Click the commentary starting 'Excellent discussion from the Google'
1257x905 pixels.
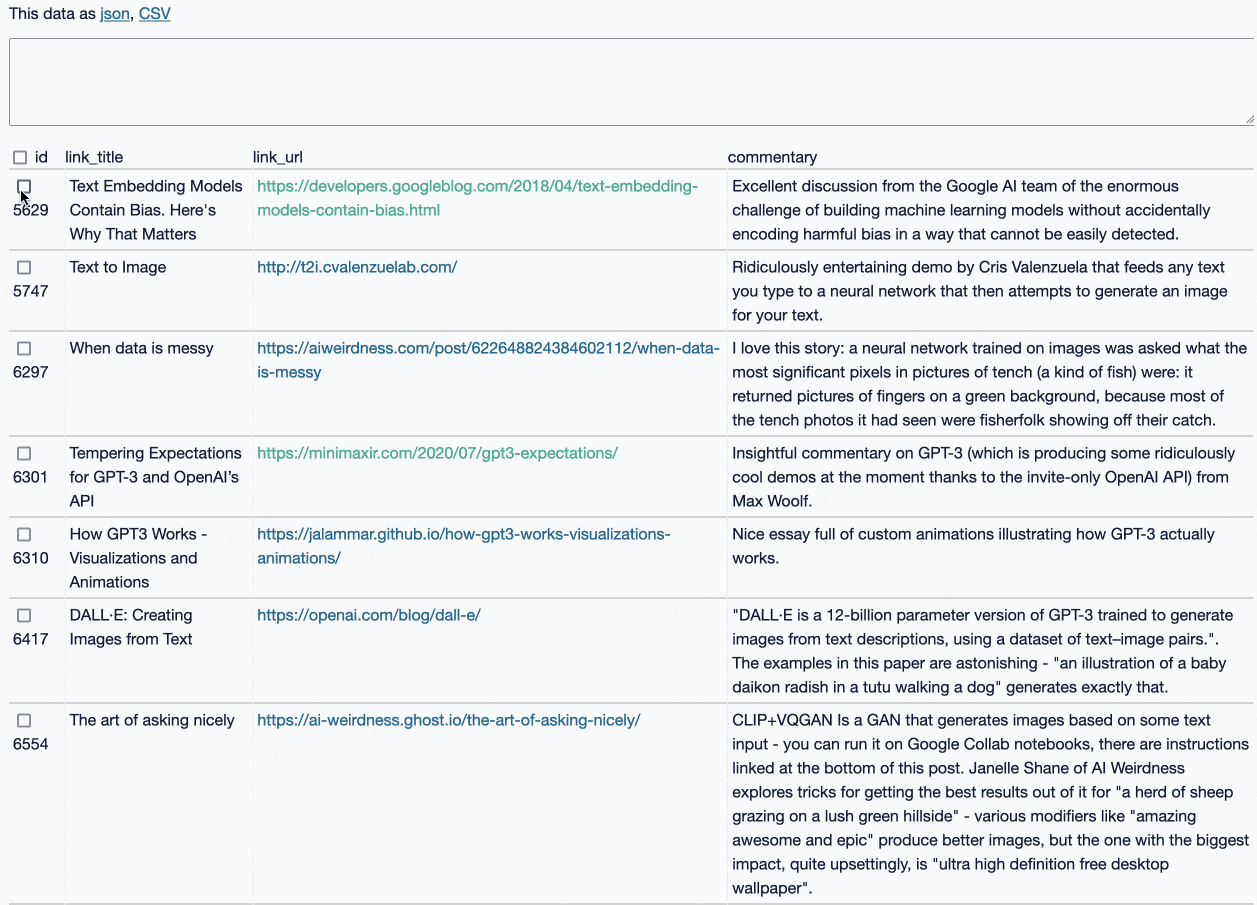[971, 210]
